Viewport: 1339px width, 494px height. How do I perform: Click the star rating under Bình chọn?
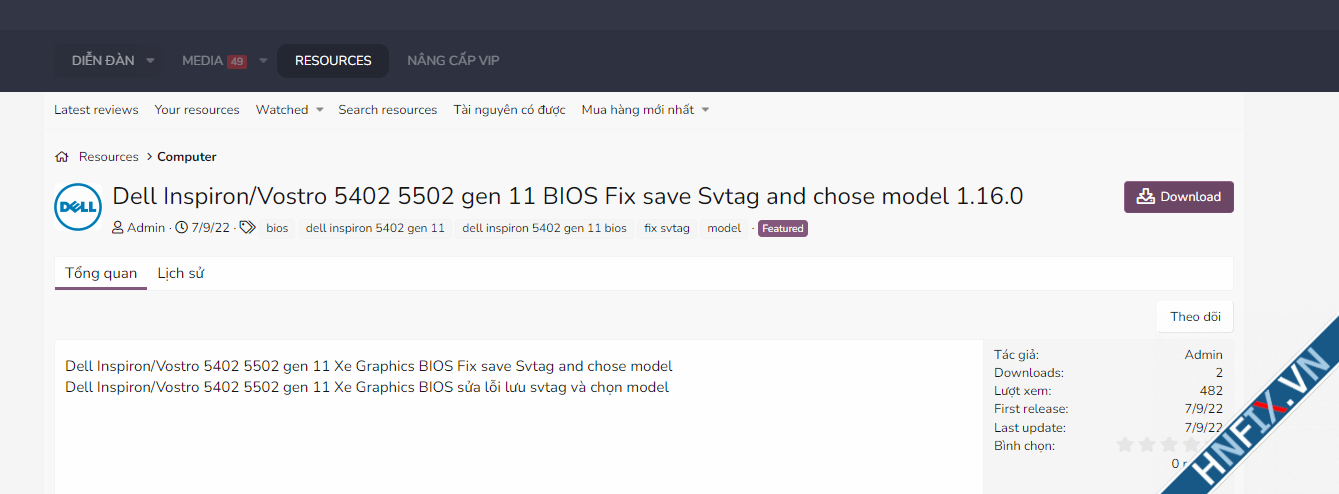(1160, 445)
